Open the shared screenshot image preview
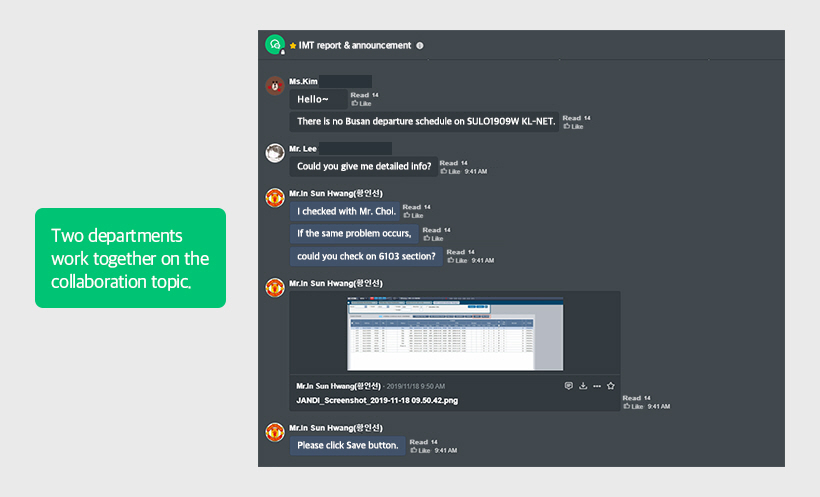 coord(455,334)
